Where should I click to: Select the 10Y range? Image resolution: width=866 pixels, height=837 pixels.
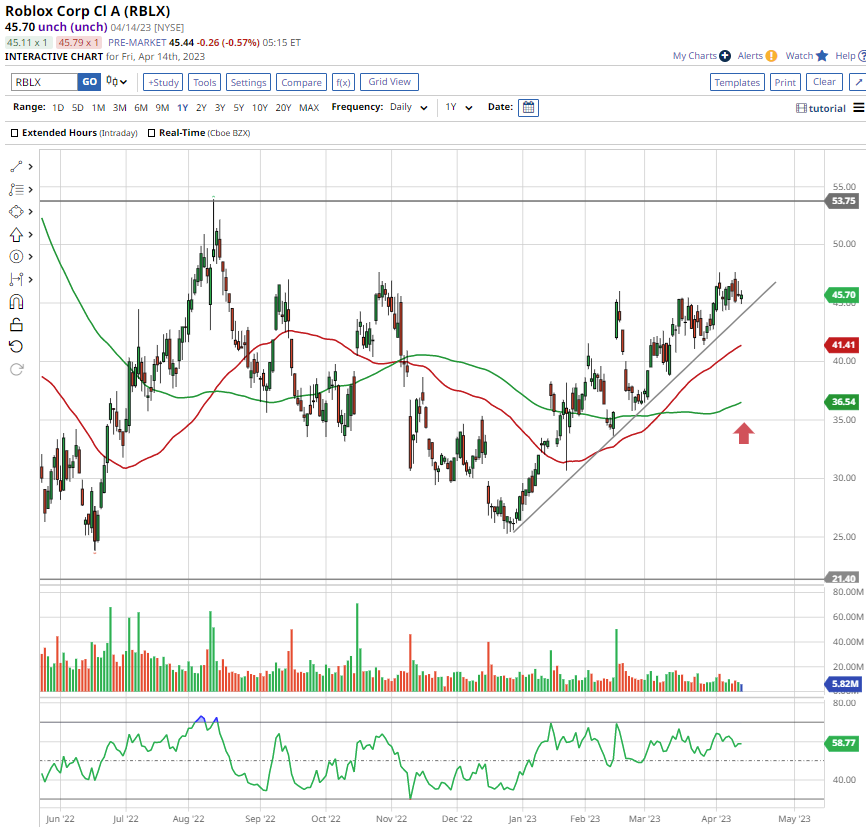click(260, 108)
